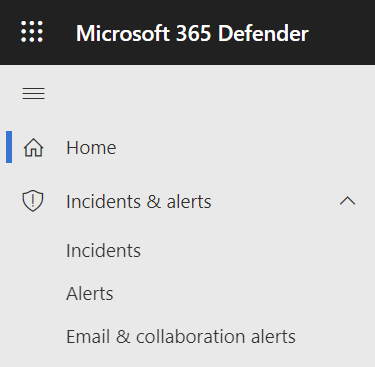375x367 pixels.
Task: Click the Home house icon
Action: click(x=33, y=147)
